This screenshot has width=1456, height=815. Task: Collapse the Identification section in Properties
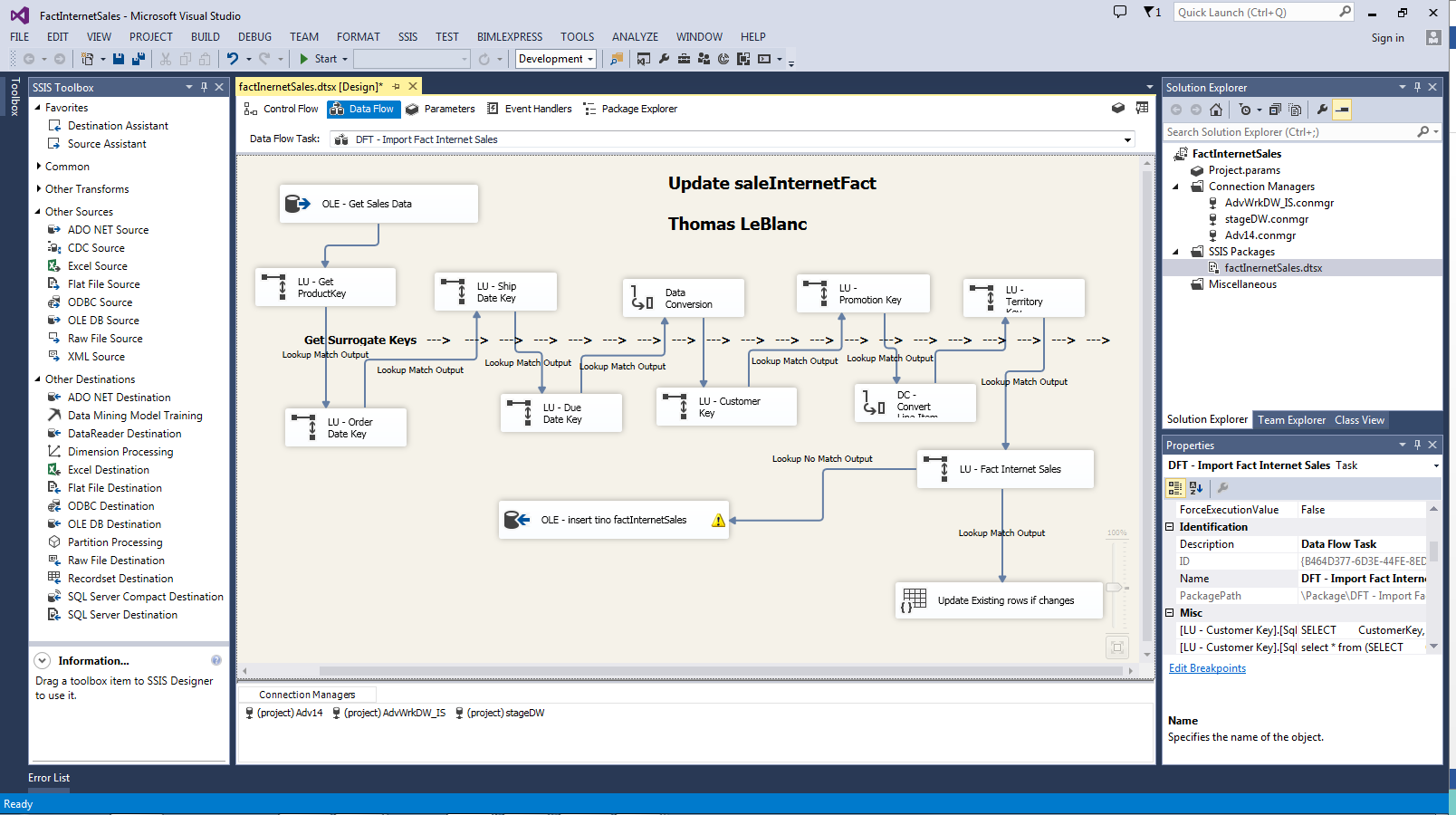click(x=1170, y=526)
